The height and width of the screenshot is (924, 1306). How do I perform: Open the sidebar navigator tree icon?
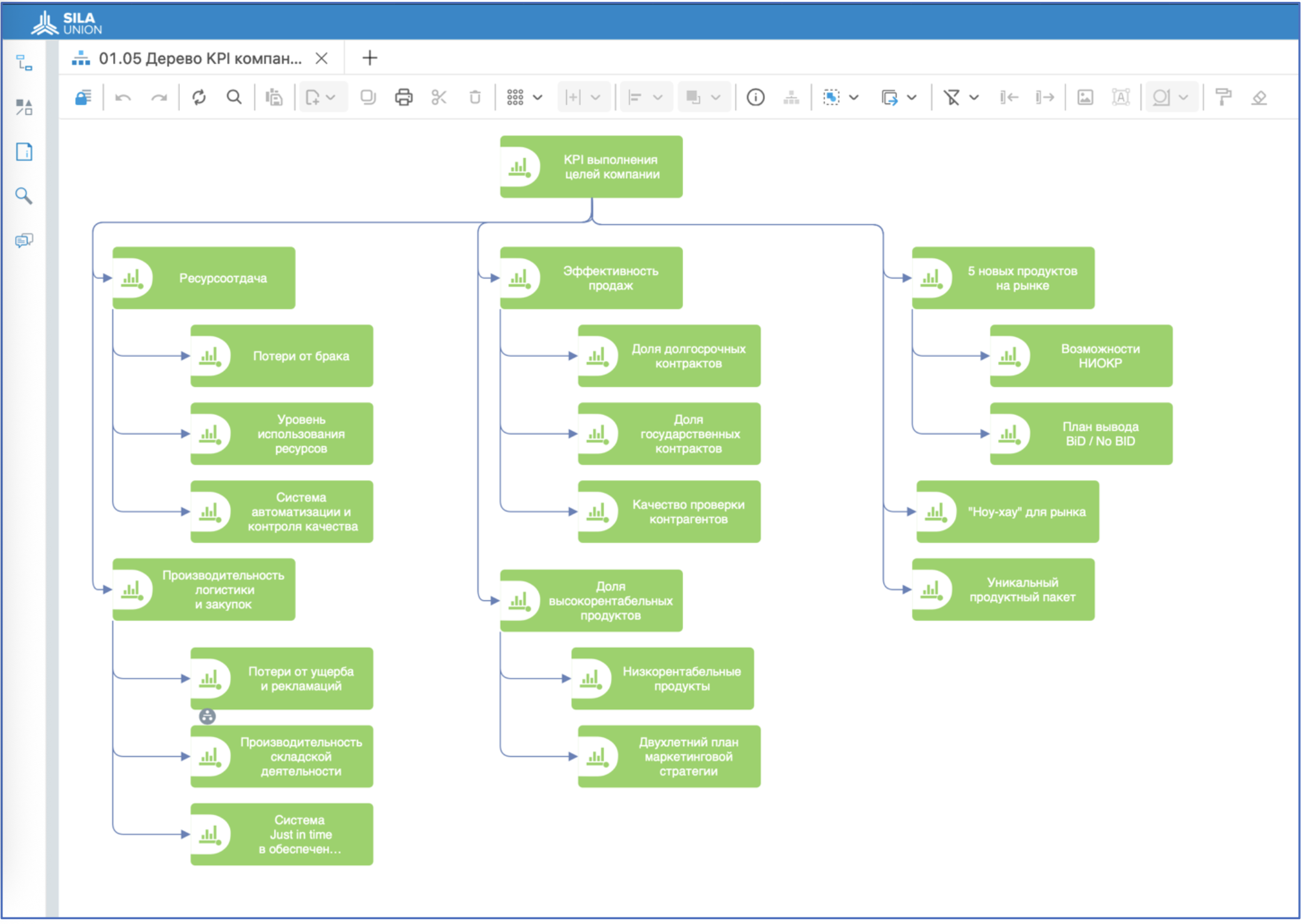23,63
